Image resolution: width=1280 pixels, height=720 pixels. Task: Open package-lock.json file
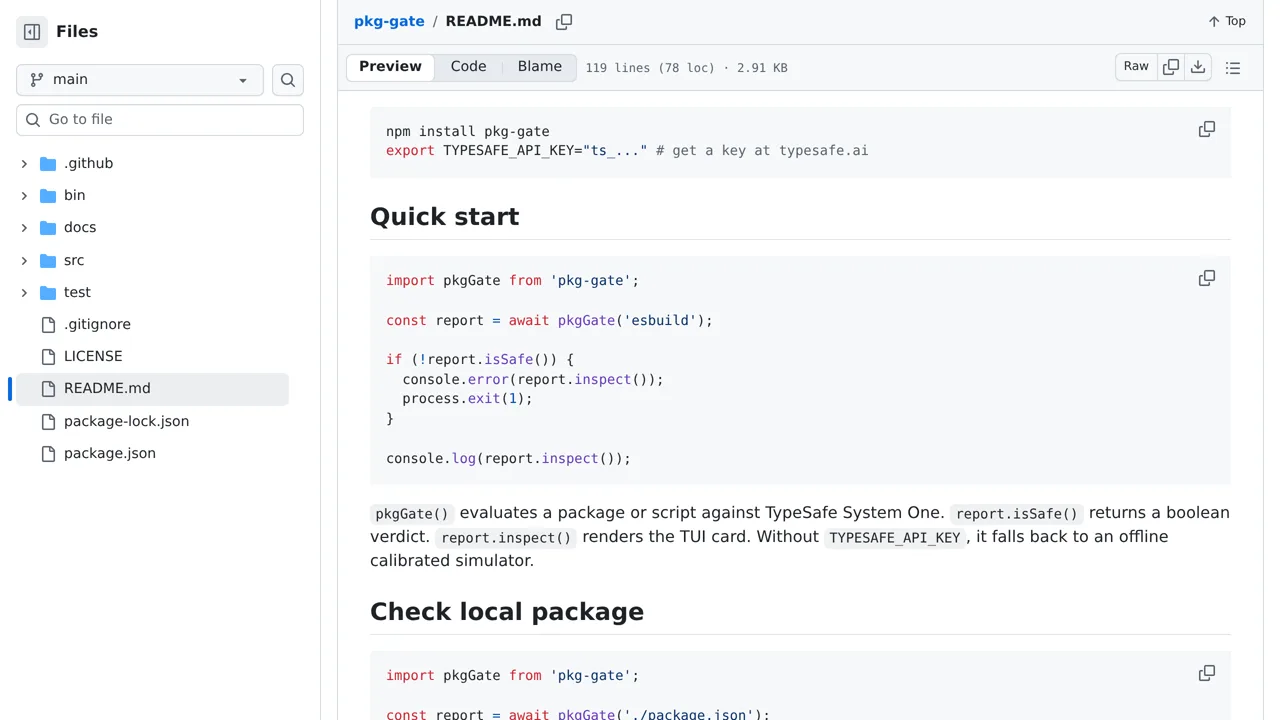click(126, 422)
